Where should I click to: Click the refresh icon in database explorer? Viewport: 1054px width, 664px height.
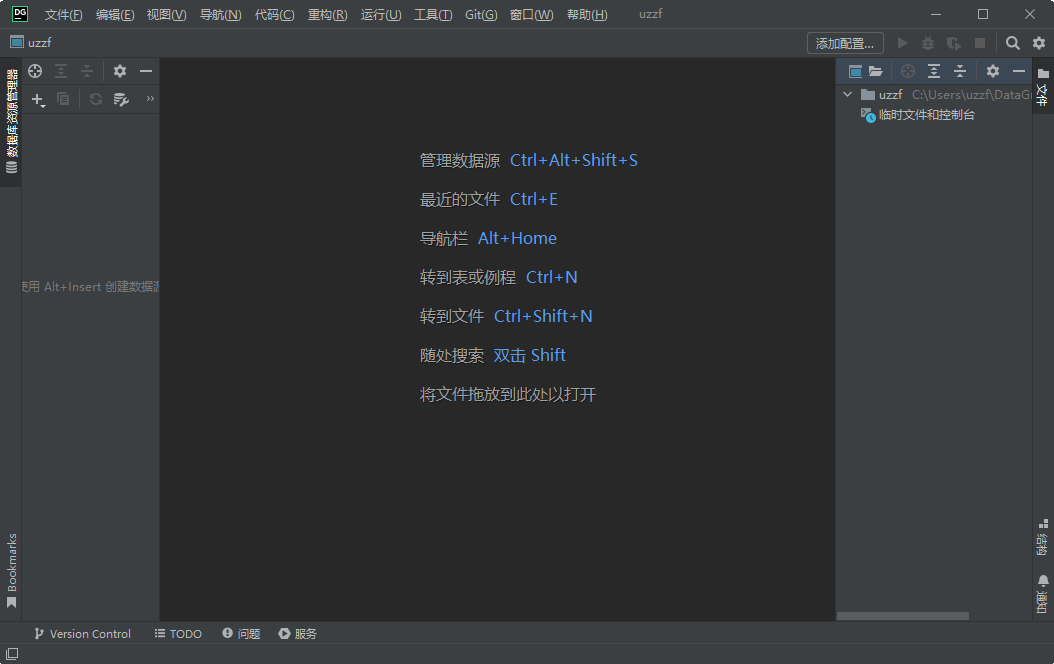(x=95, y=99)
